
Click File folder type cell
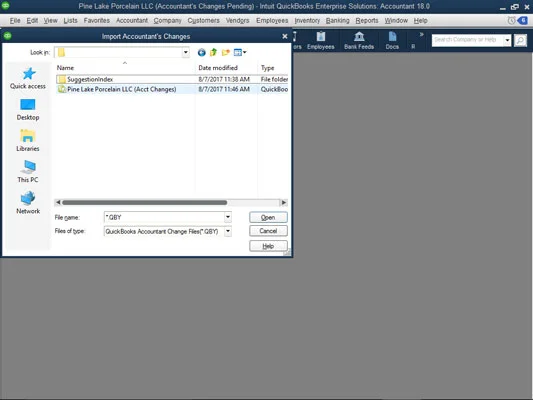point(274,79)
